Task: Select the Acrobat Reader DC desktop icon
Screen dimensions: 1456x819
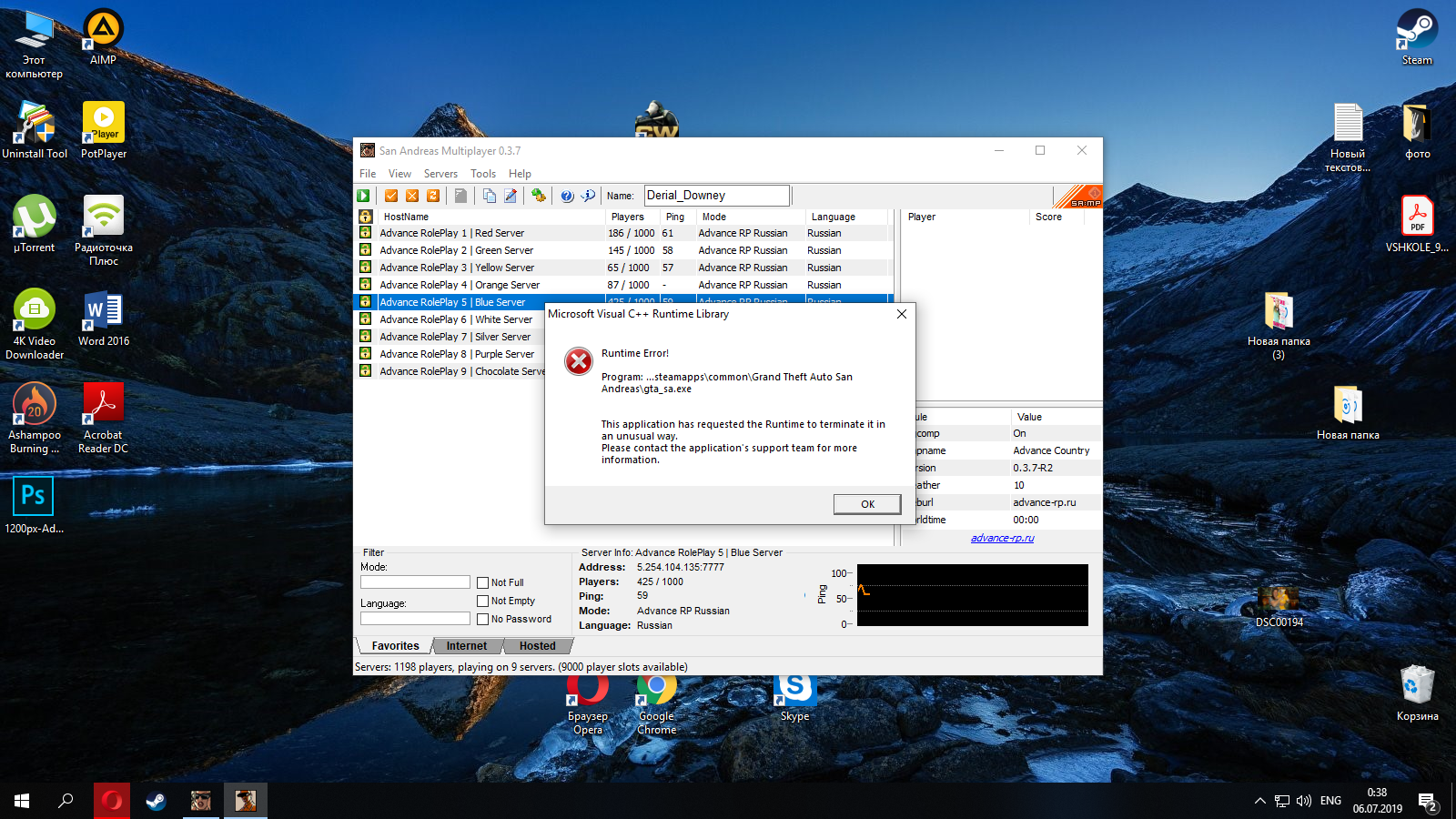Action: (103, 418)
